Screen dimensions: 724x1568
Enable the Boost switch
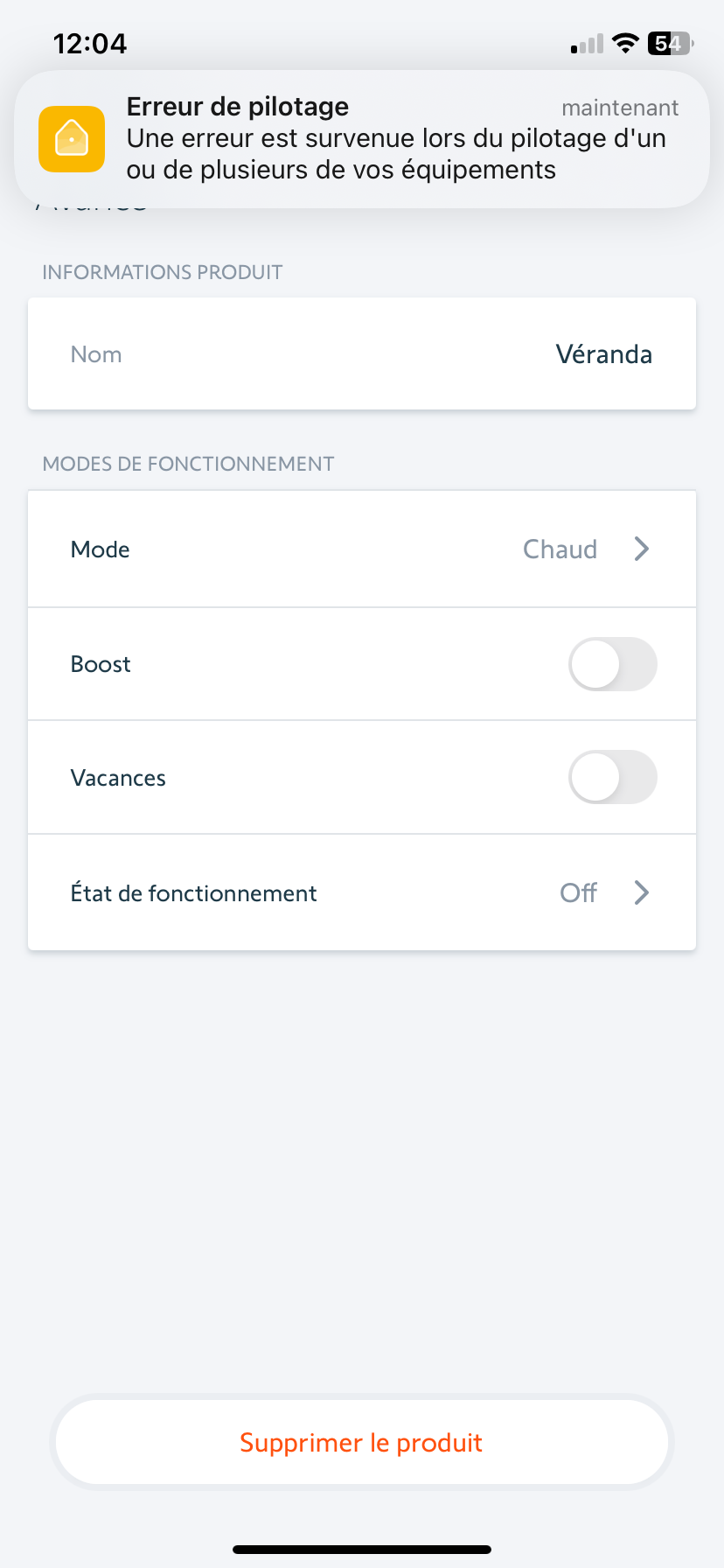pos(612,664)
